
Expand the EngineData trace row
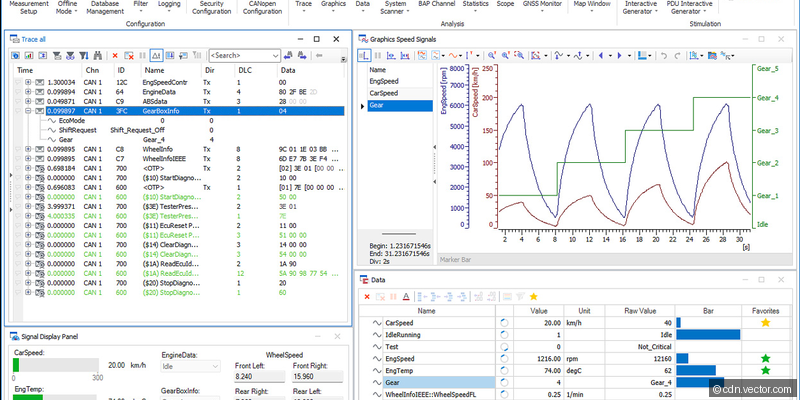pos(27,91)
